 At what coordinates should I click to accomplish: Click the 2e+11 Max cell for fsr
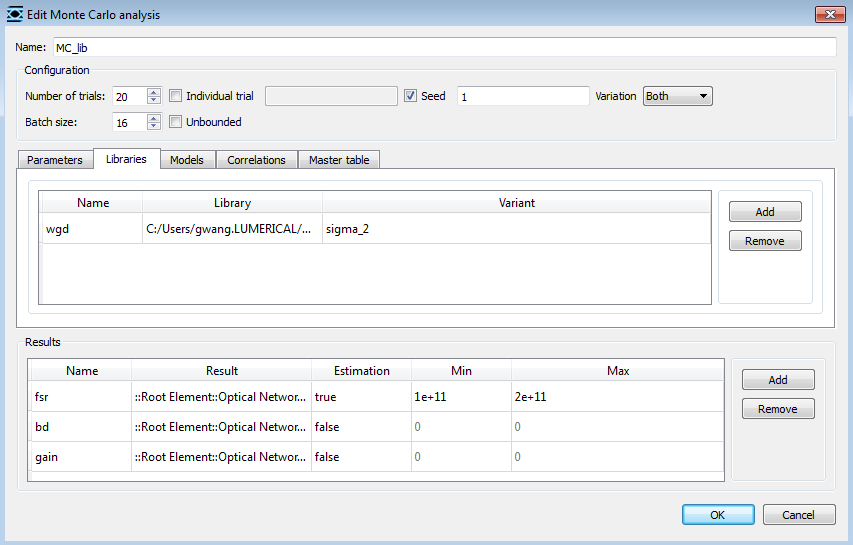coord(617,397)
